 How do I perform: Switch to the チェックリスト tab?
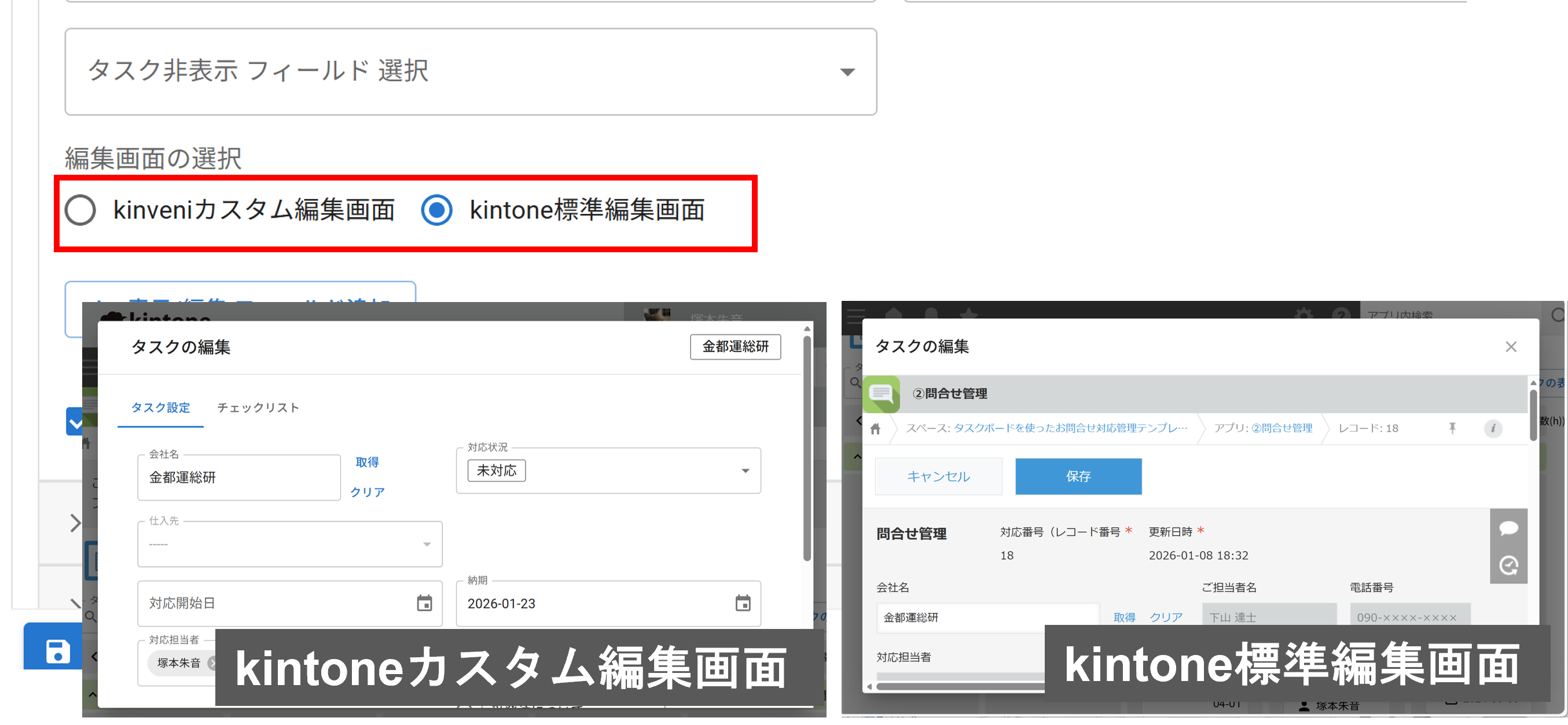pyautogui.click(x=258, y=408)
